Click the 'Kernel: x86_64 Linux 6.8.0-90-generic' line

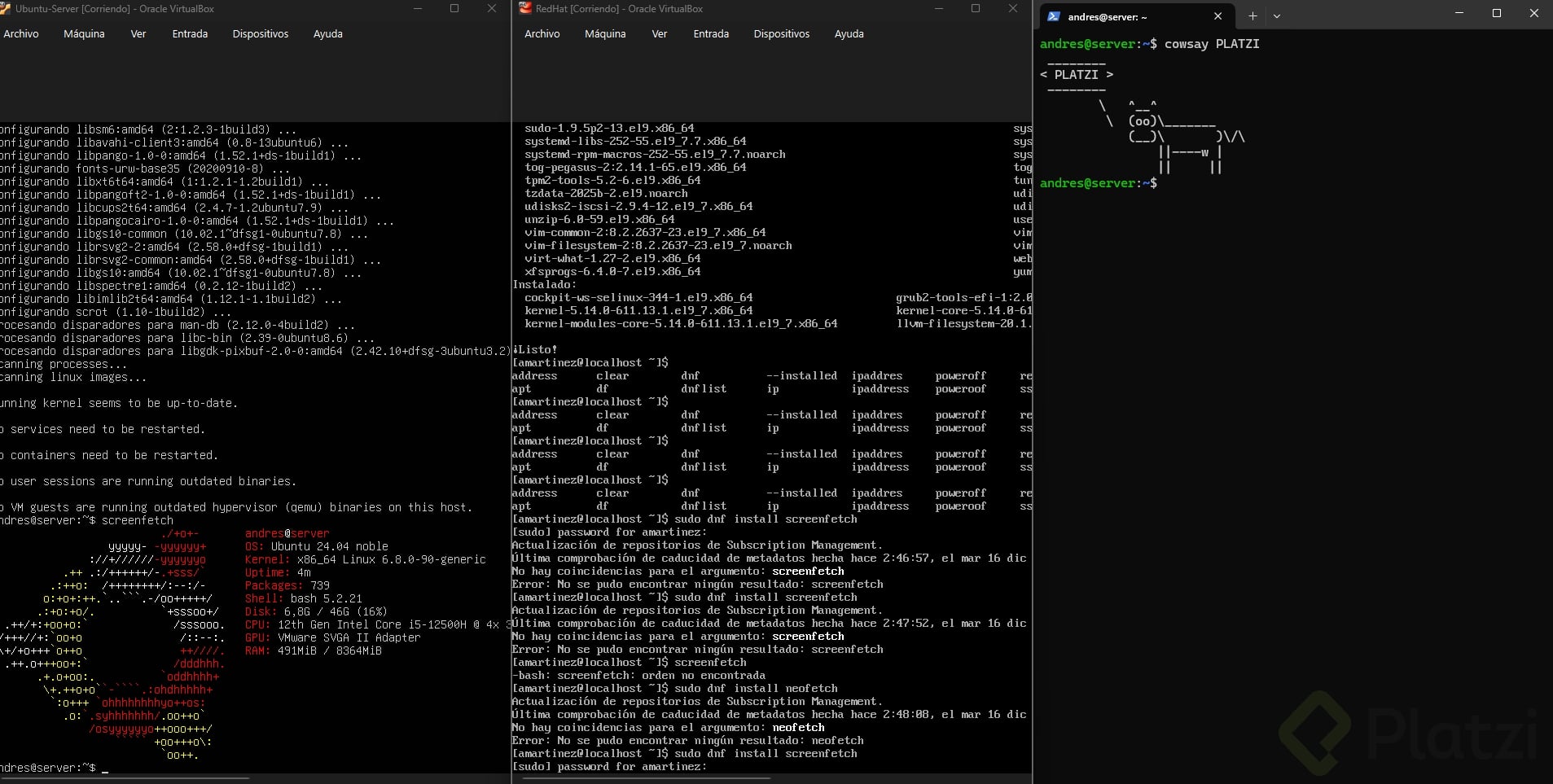point(366,560)
